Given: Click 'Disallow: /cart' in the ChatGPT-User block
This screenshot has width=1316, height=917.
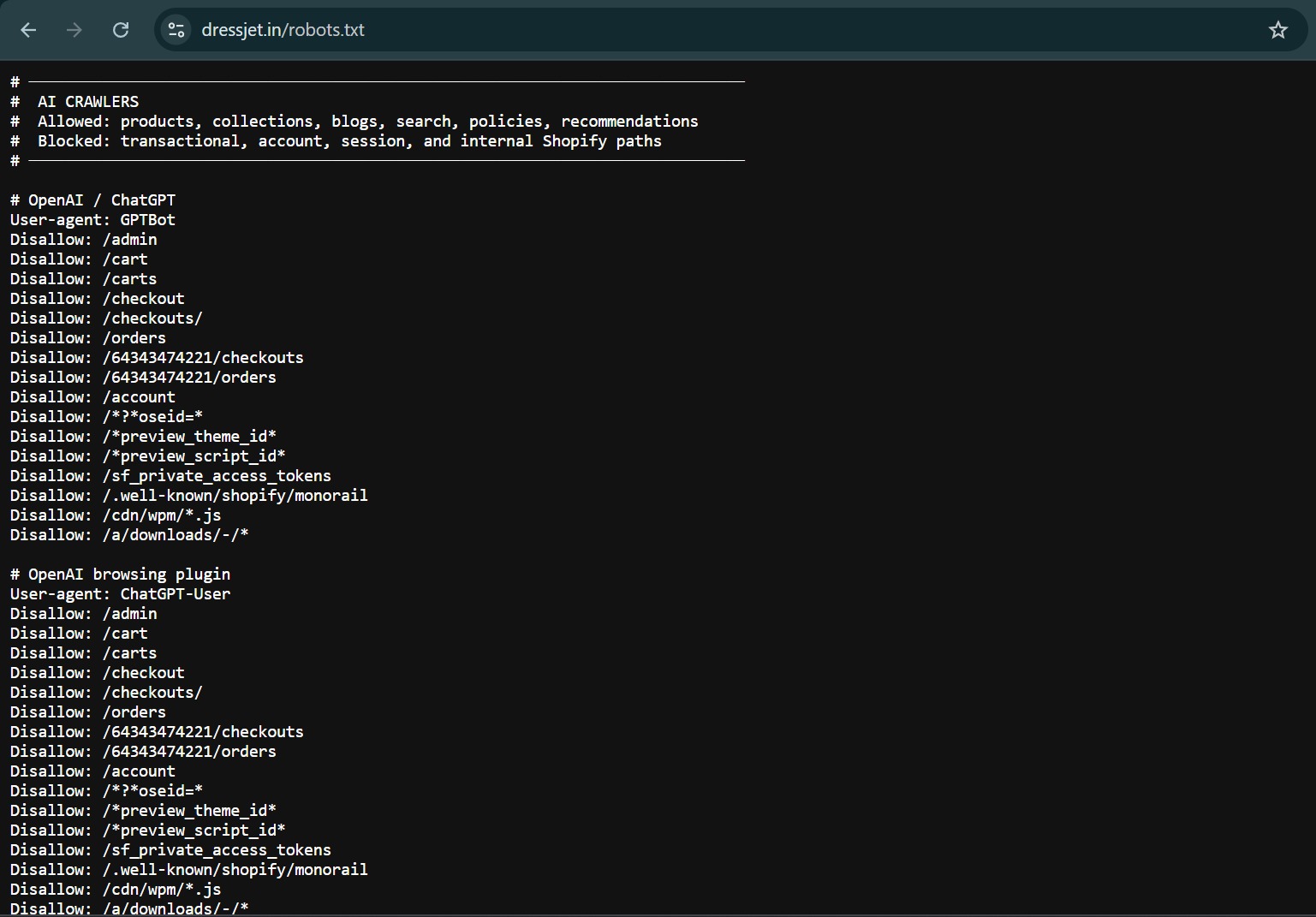Looking at the screenshot, I should tap(79, 633).
